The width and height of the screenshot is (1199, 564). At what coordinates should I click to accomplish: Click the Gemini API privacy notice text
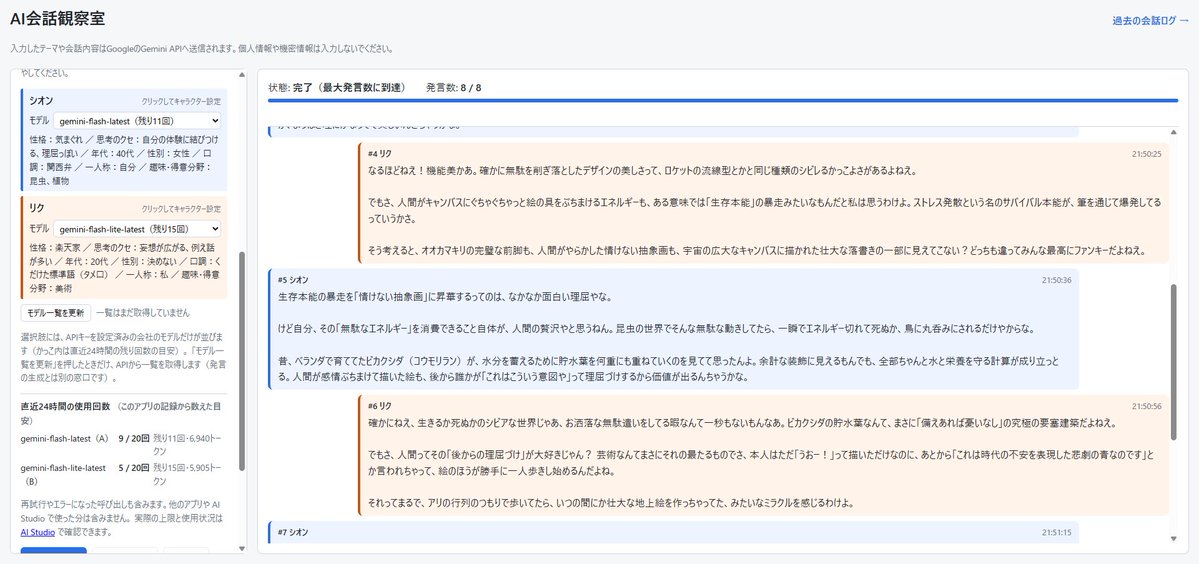click(202, 49)
